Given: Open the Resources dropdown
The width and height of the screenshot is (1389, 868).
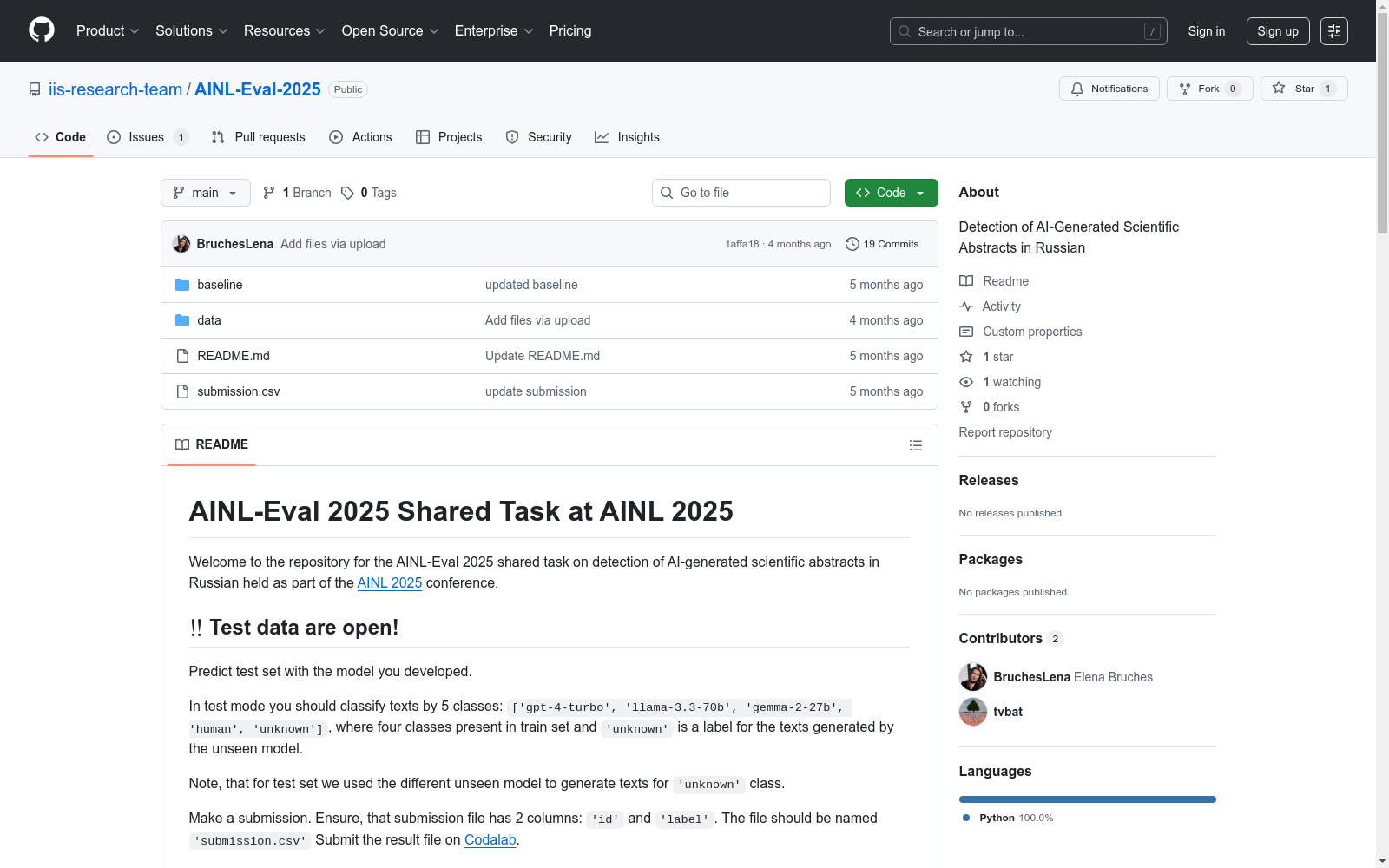Looking at the screenshot, I should coord(284,31).
